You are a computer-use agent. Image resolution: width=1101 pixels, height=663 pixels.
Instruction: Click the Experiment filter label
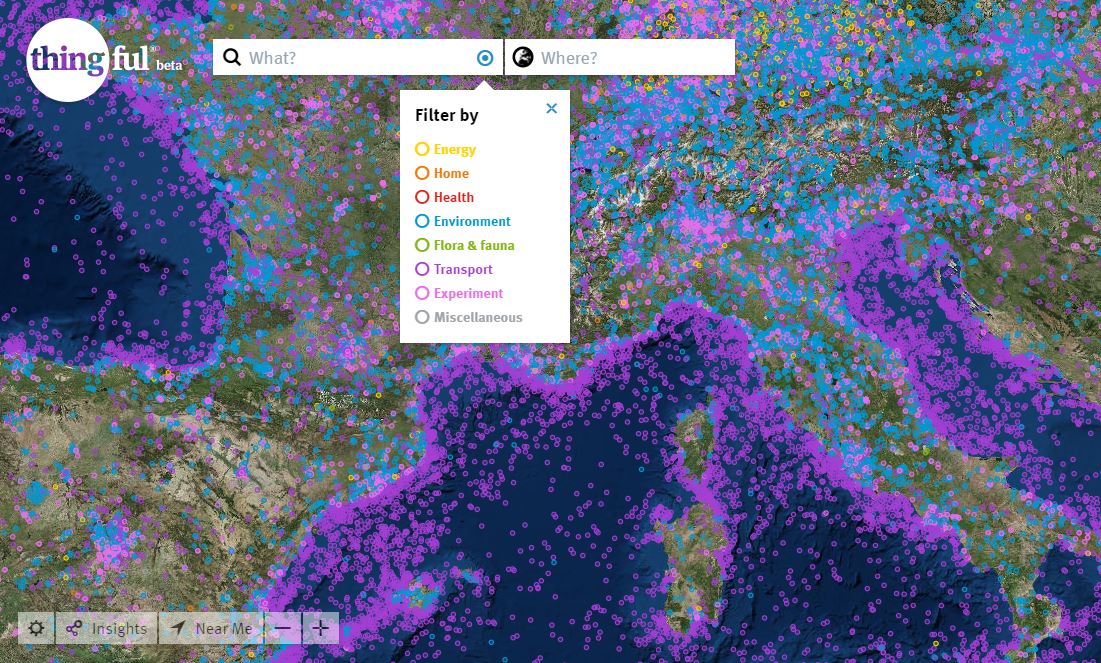click(x=468, y=293)
